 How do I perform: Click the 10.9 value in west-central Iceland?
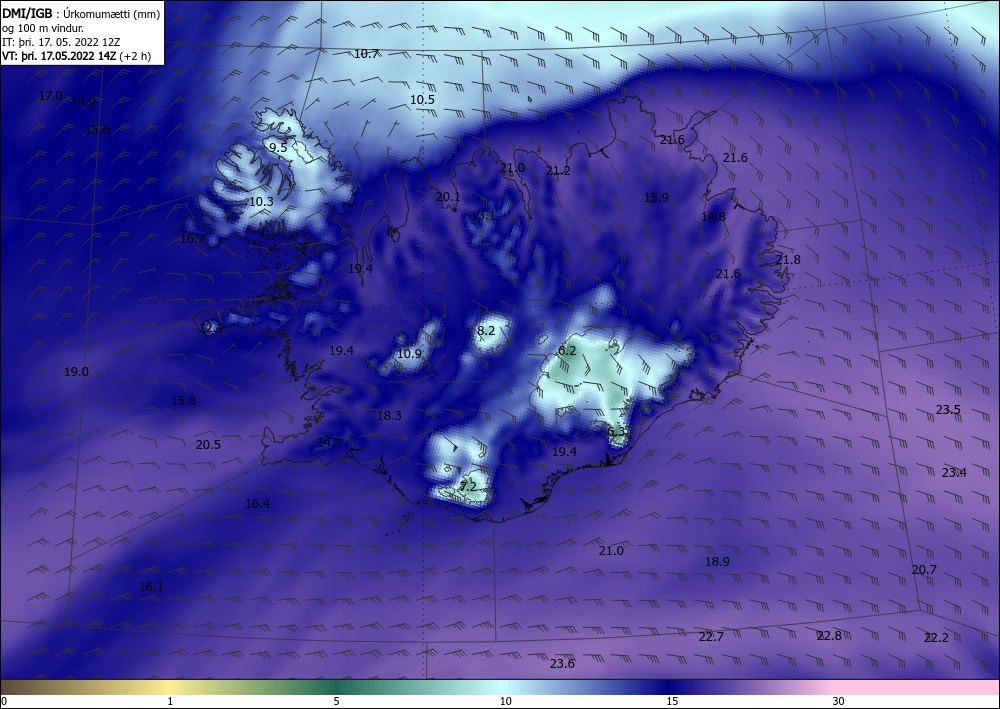pos(409,354)
